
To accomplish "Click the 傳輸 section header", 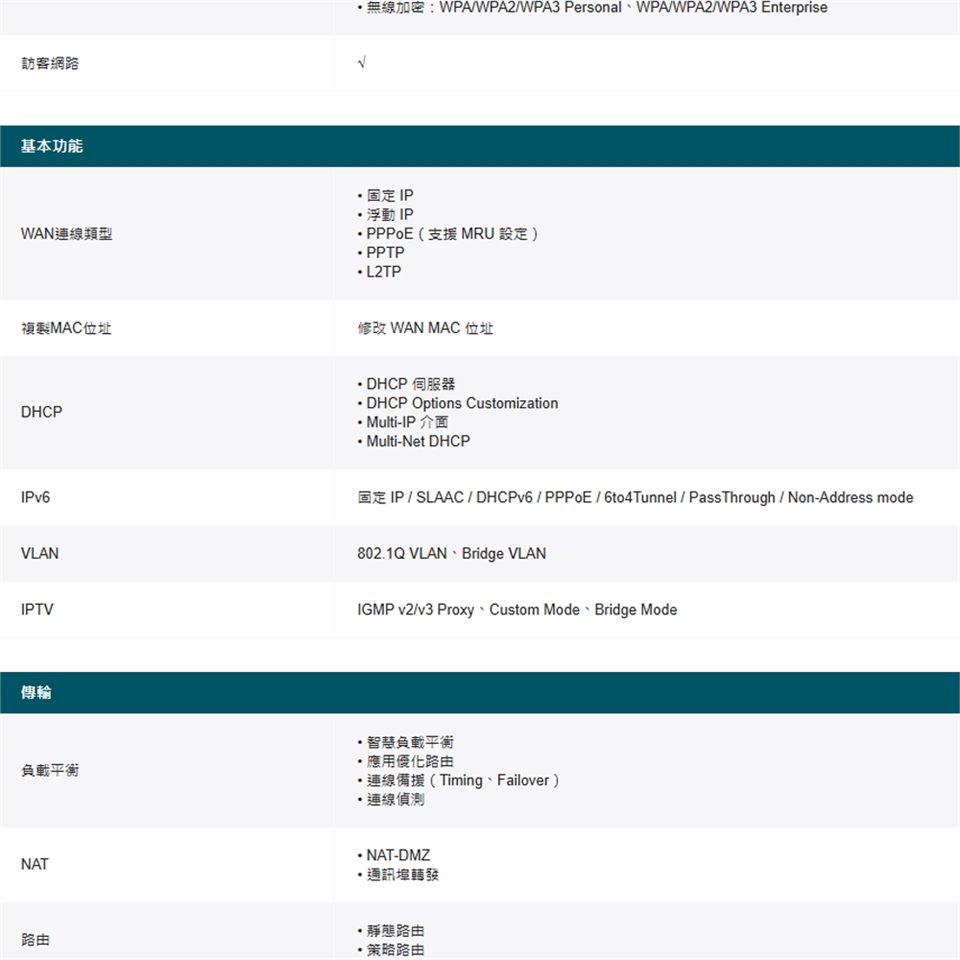I will coord(37,693).
